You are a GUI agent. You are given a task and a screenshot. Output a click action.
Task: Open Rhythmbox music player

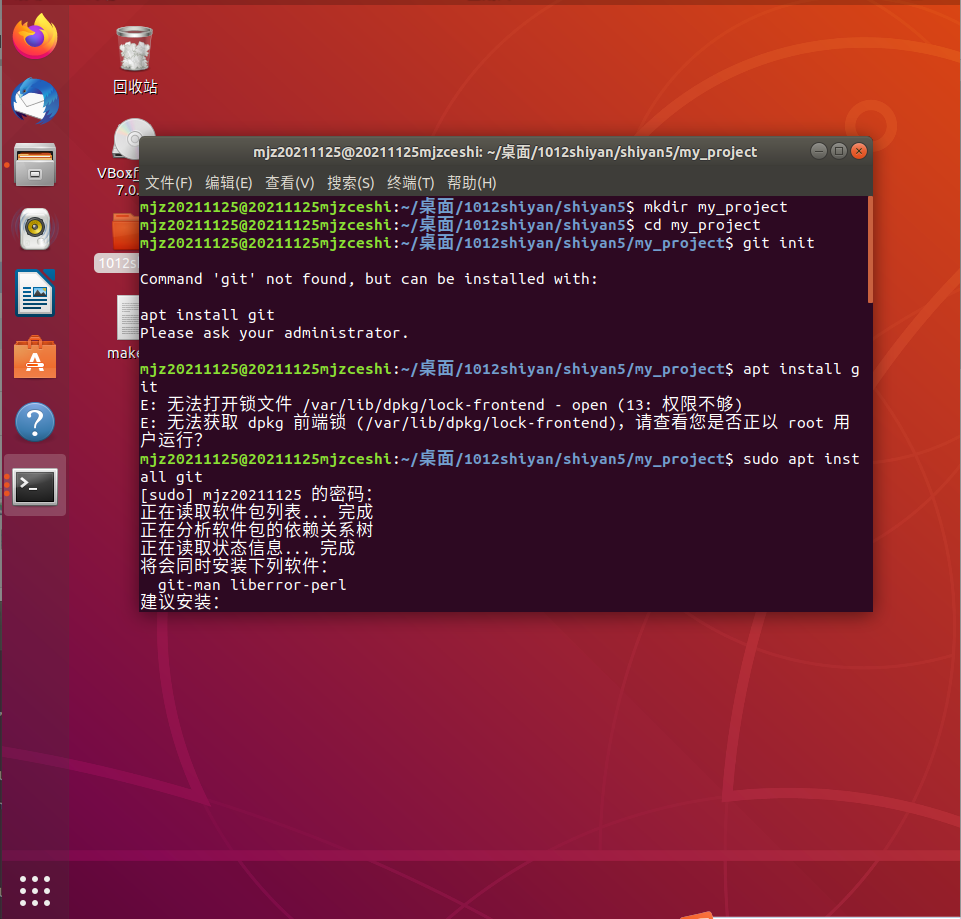click(x=35, y=229)
